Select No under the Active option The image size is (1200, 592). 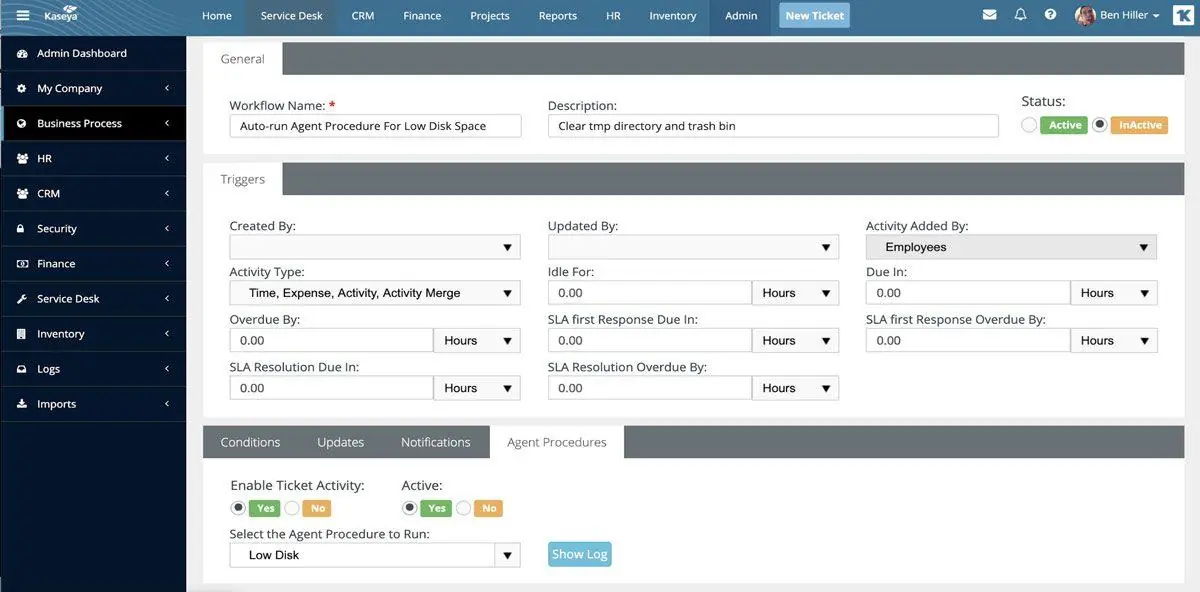pos(463,508)
